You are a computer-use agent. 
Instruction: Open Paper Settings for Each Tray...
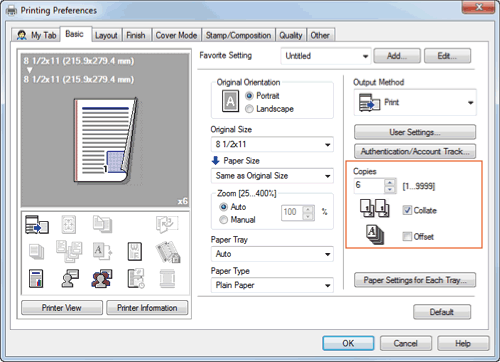(x=415, y=280)
